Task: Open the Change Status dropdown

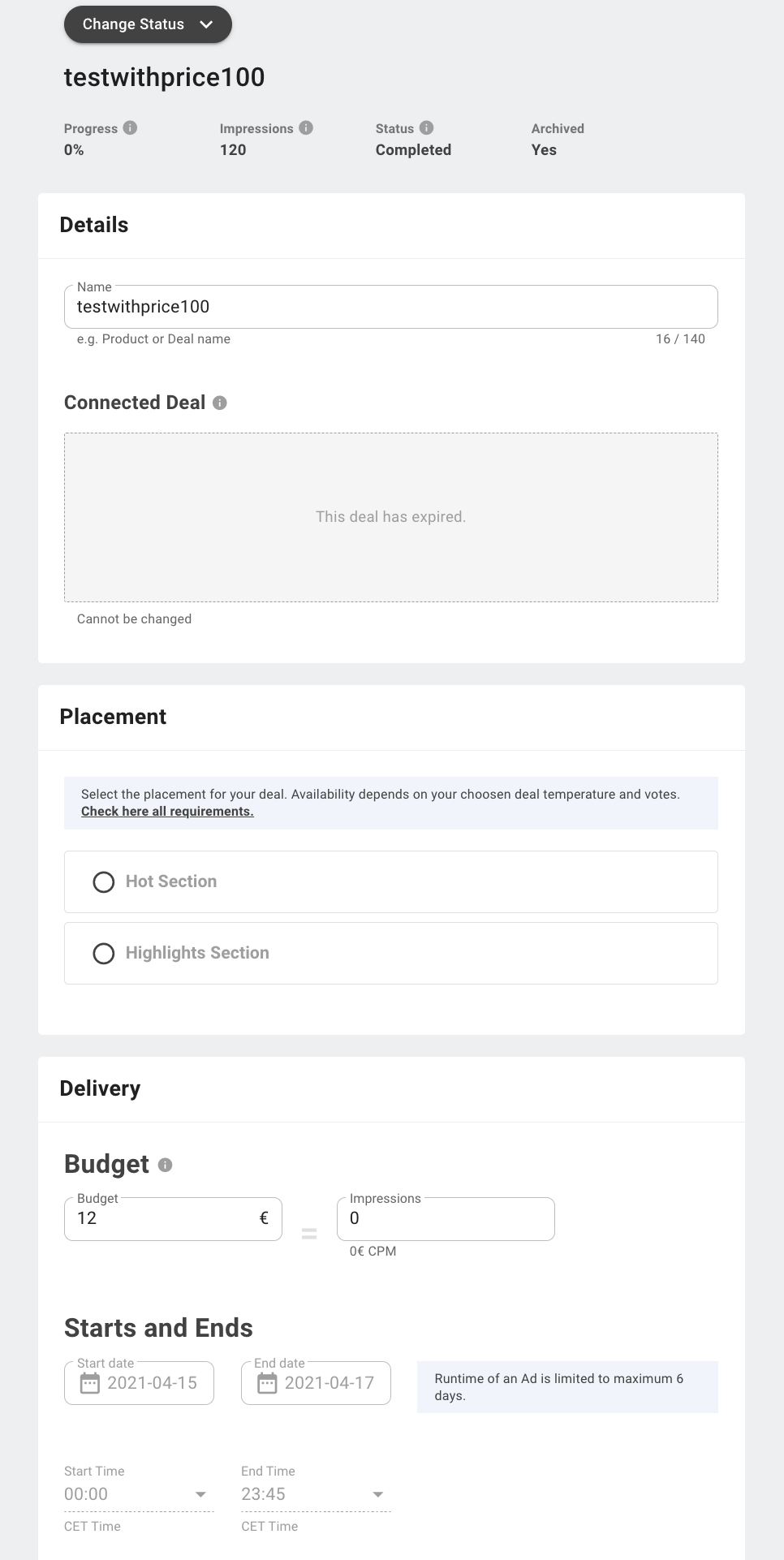Action: tap(148, 24)
